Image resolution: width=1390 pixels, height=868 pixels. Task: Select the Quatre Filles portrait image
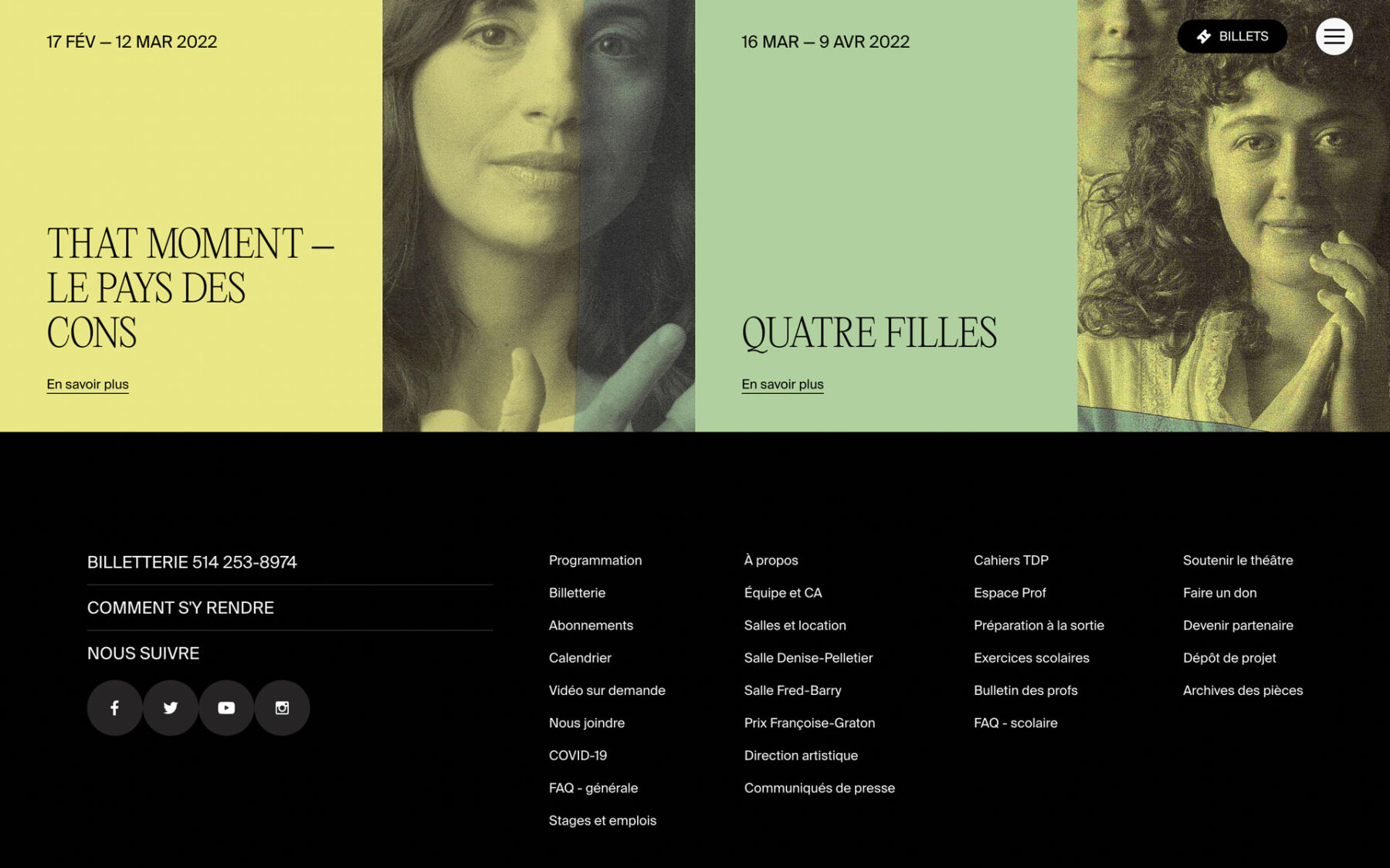[1233, 215]
